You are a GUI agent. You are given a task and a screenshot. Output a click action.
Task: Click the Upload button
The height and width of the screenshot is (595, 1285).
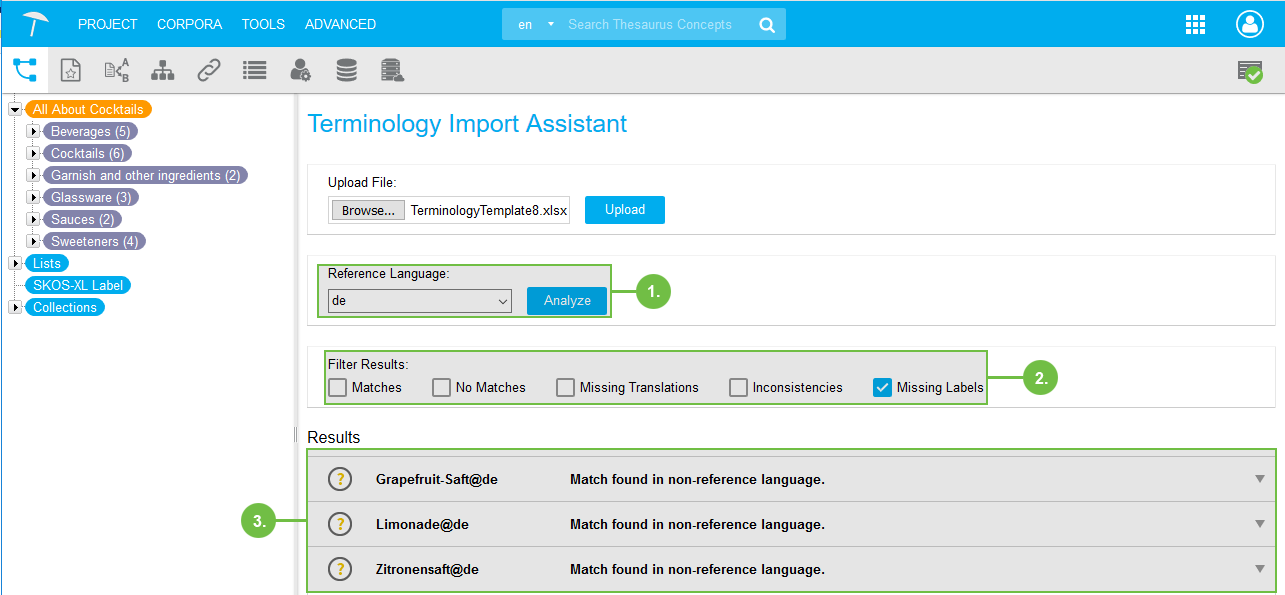pyautogui.click(x=624, y=210)
